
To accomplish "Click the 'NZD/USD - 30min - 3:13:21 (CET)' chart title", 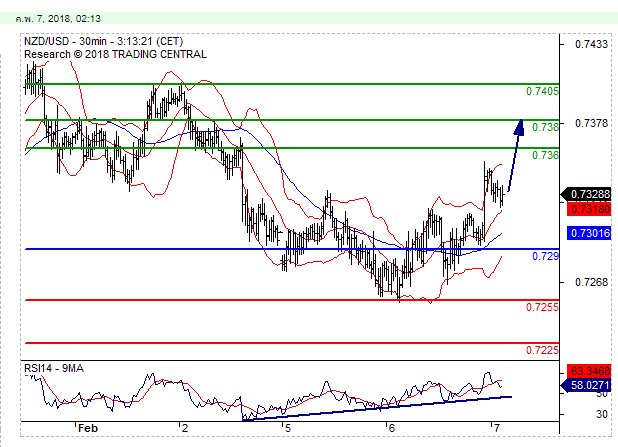I will pos(104,41).
